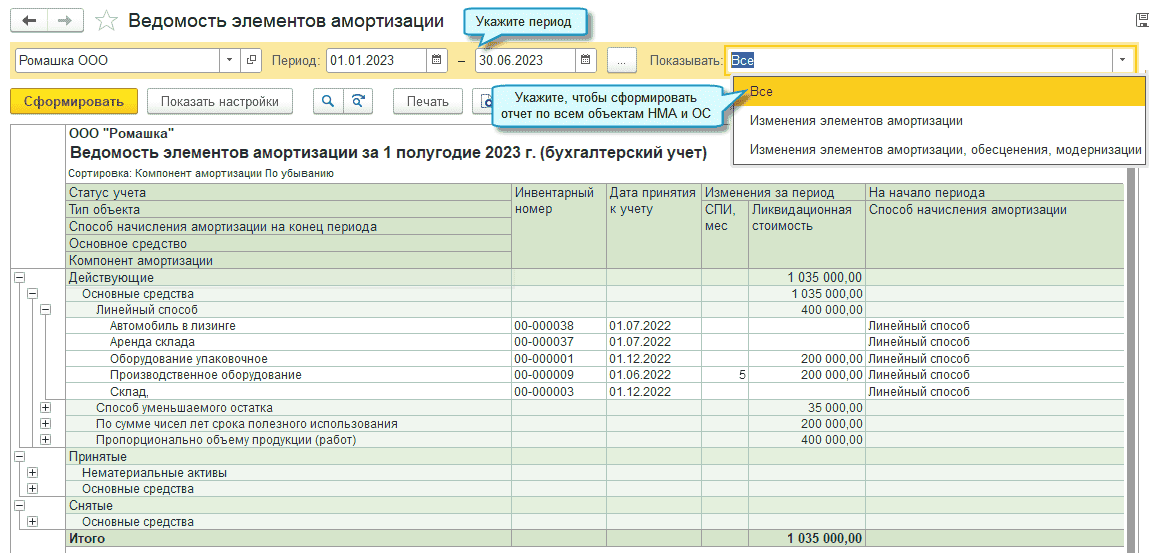The width and height of the screenshot is (1149, 553).
Task: Click the Показать настройки button
Action: point(219,101)
